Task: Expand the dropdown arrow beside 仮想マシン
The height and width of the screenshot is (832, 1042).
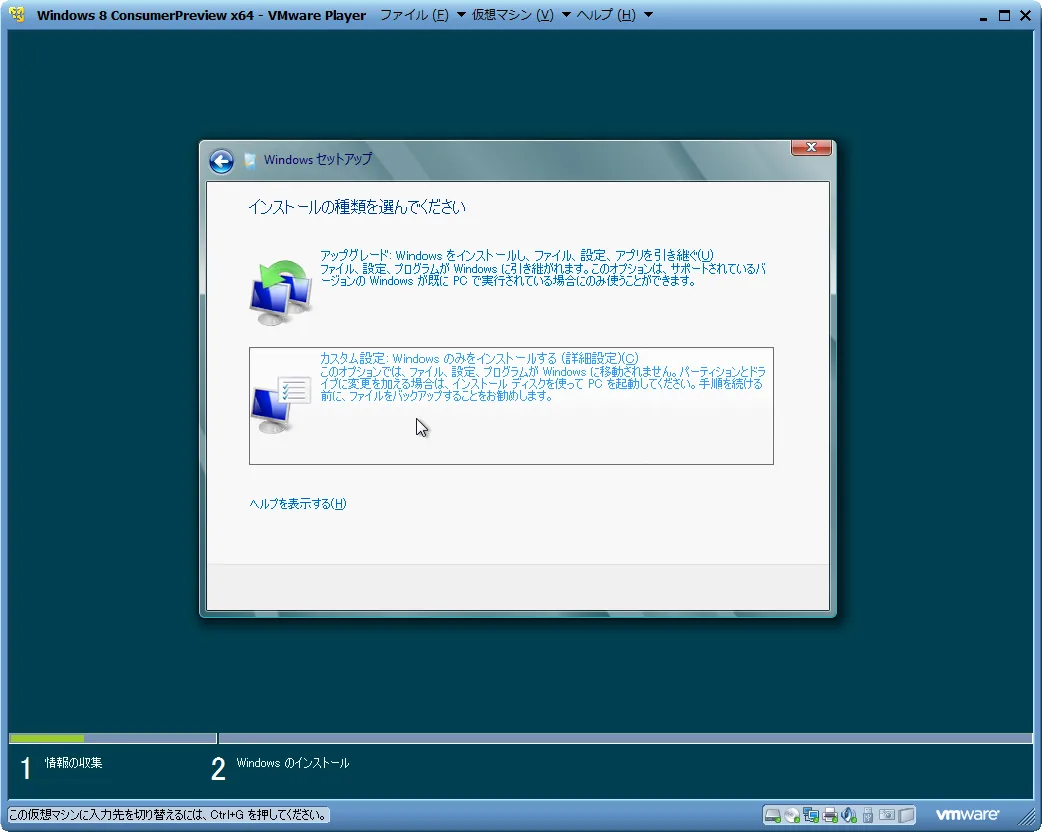Action: pyautogui.click(x=567, y=15)
